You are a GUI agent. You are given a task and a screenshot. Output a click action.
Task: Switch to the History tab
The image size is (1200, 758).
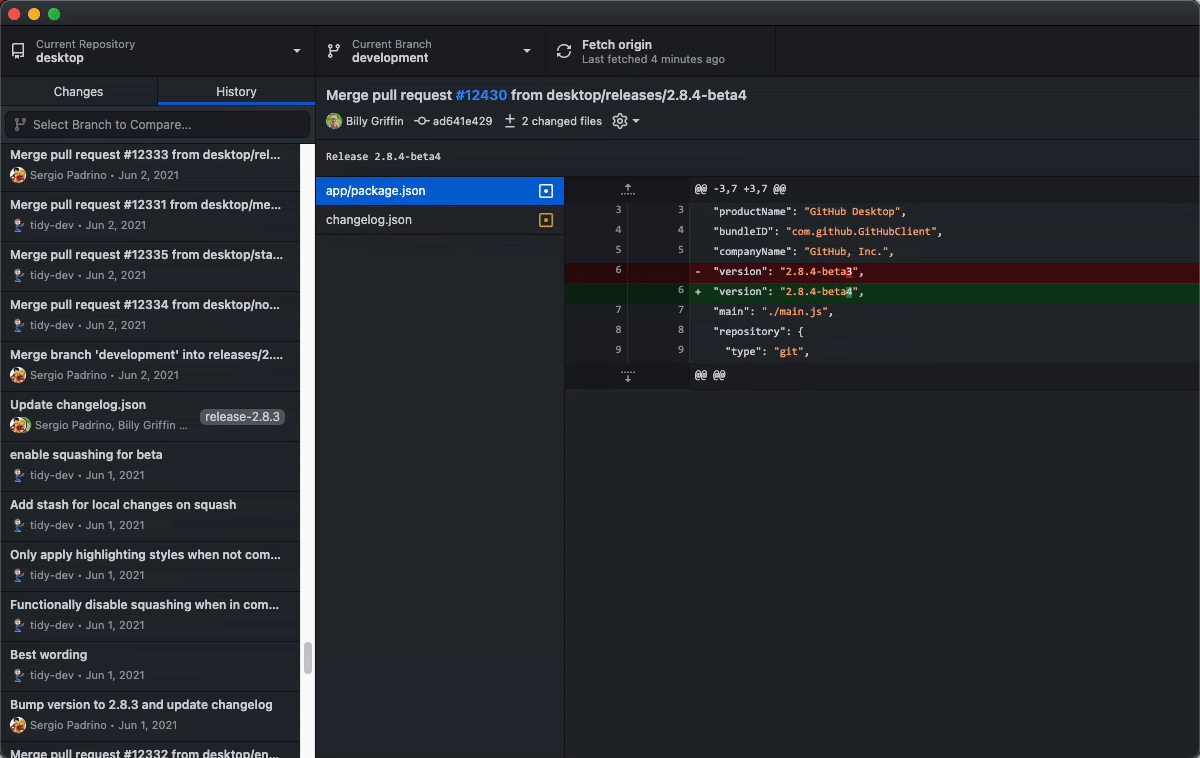(x=236, y=92)
